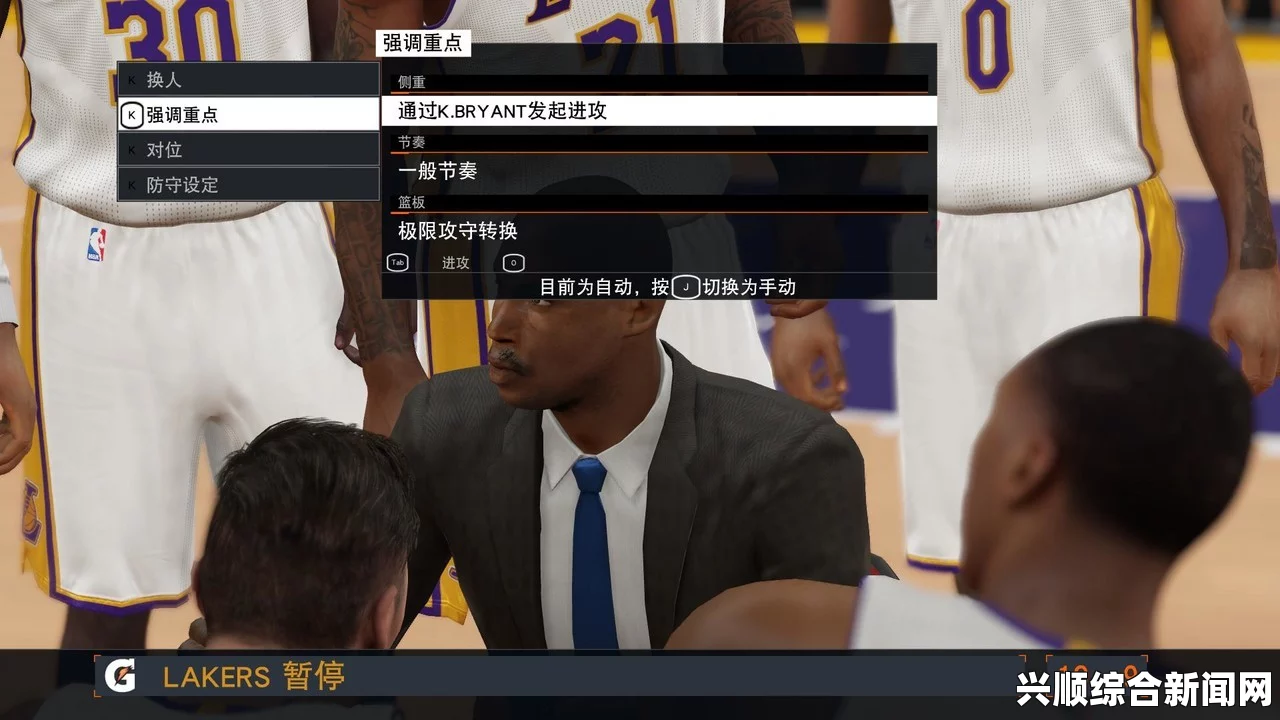The image size is (1280, 720).
Task: Click the 强调重点 panel title
Action: [x=423, y=43]
